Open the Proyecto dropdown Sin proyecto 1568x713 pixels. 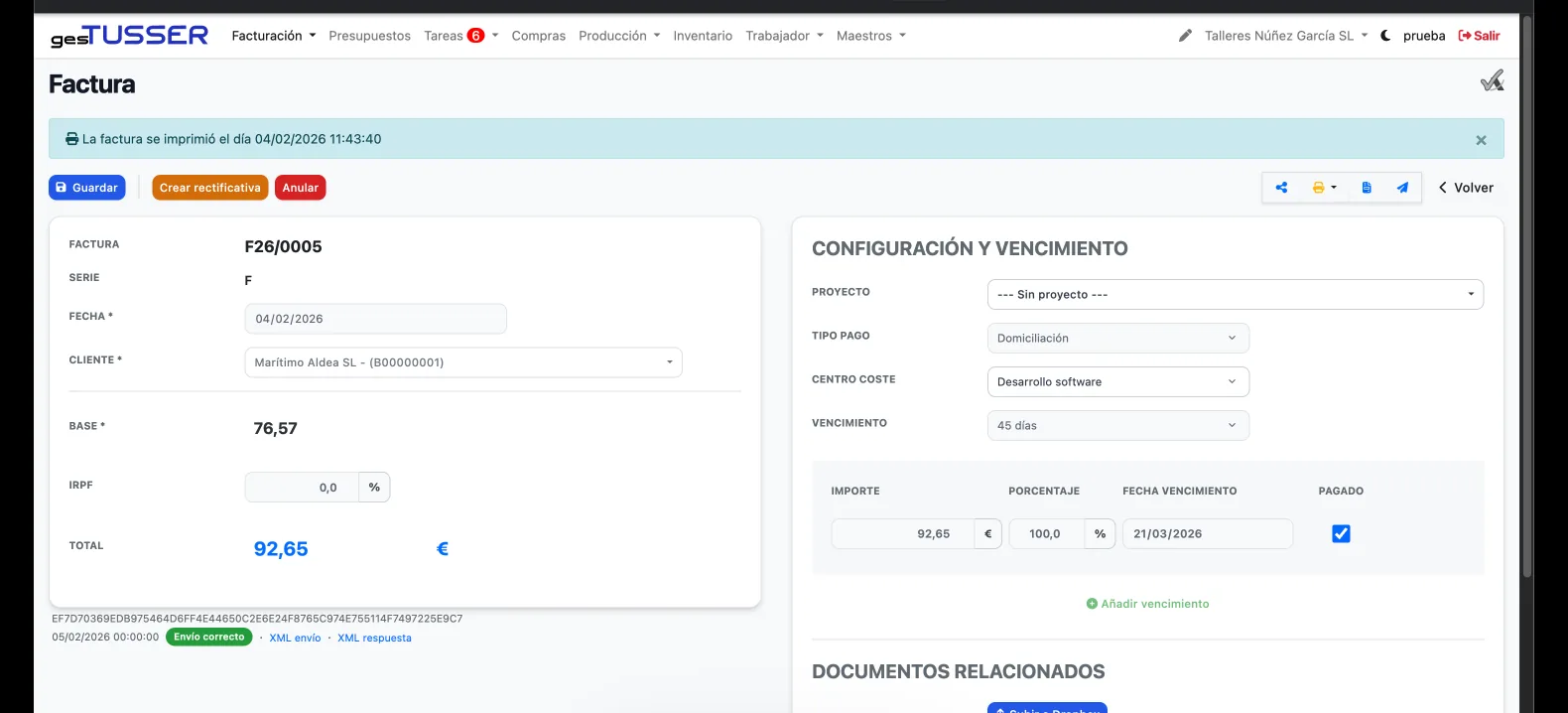click(1236, 295)
